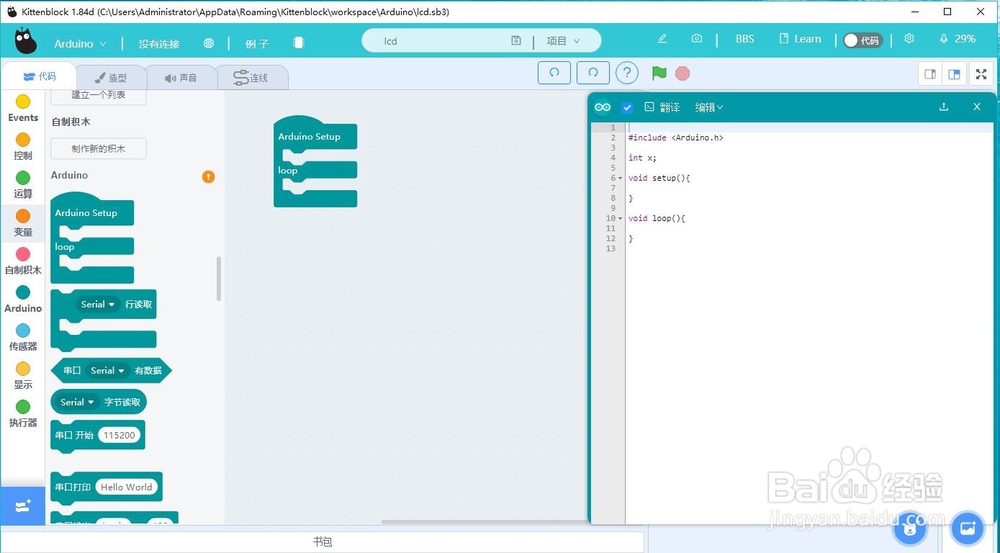Viewport: 1000px width, 553px height.
Task: Switch to small stage layout icon
Action: pyautogui.click(x=930, y=74)
